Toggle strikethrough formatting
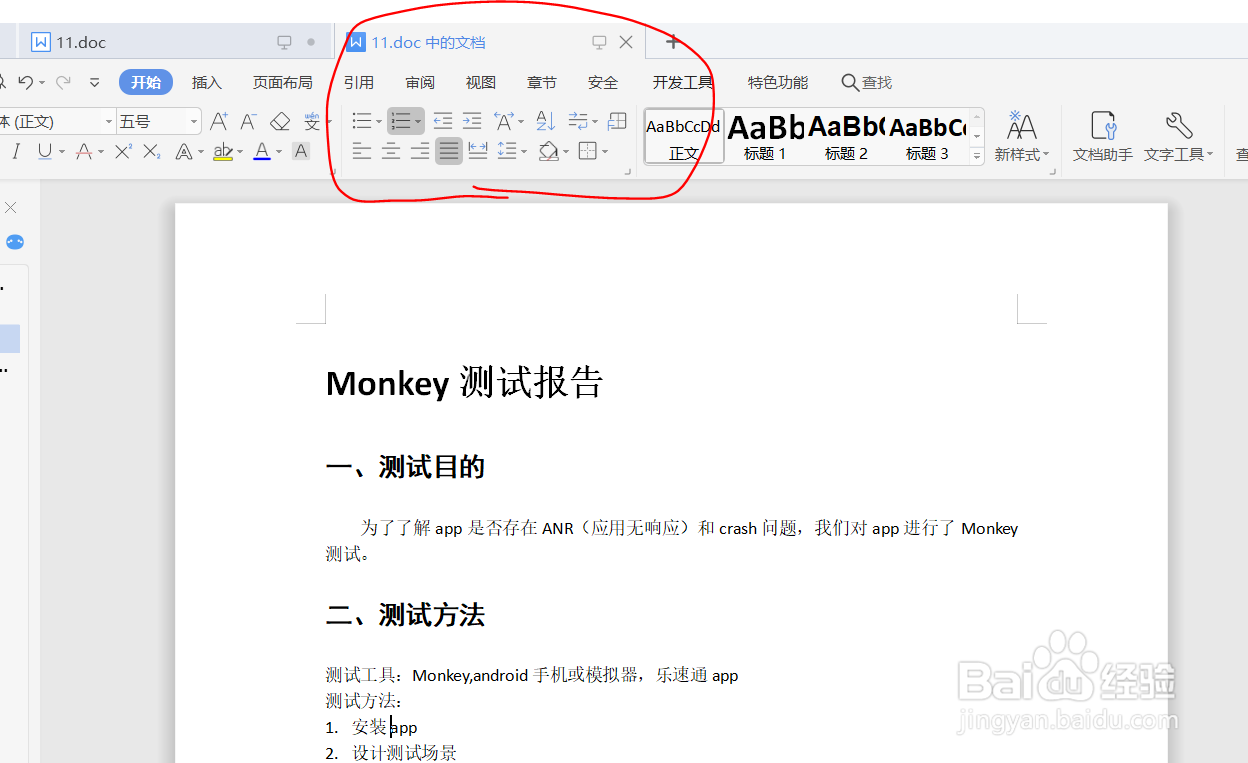Viewport: 1248px width, 763px height. pos(84,151)
